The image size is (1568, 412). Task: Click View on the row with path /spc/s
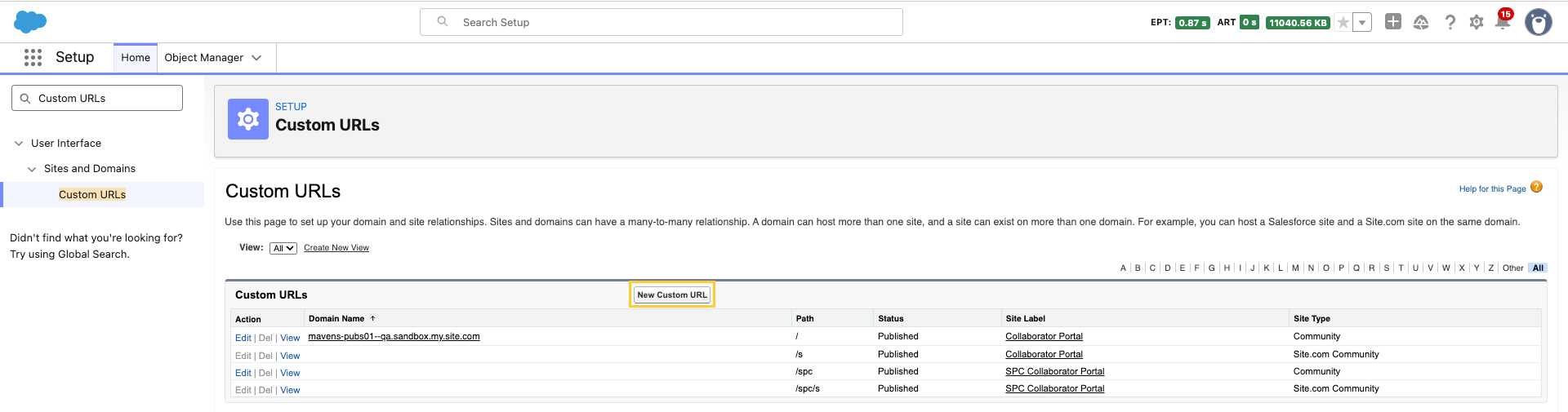pos(290,390)
